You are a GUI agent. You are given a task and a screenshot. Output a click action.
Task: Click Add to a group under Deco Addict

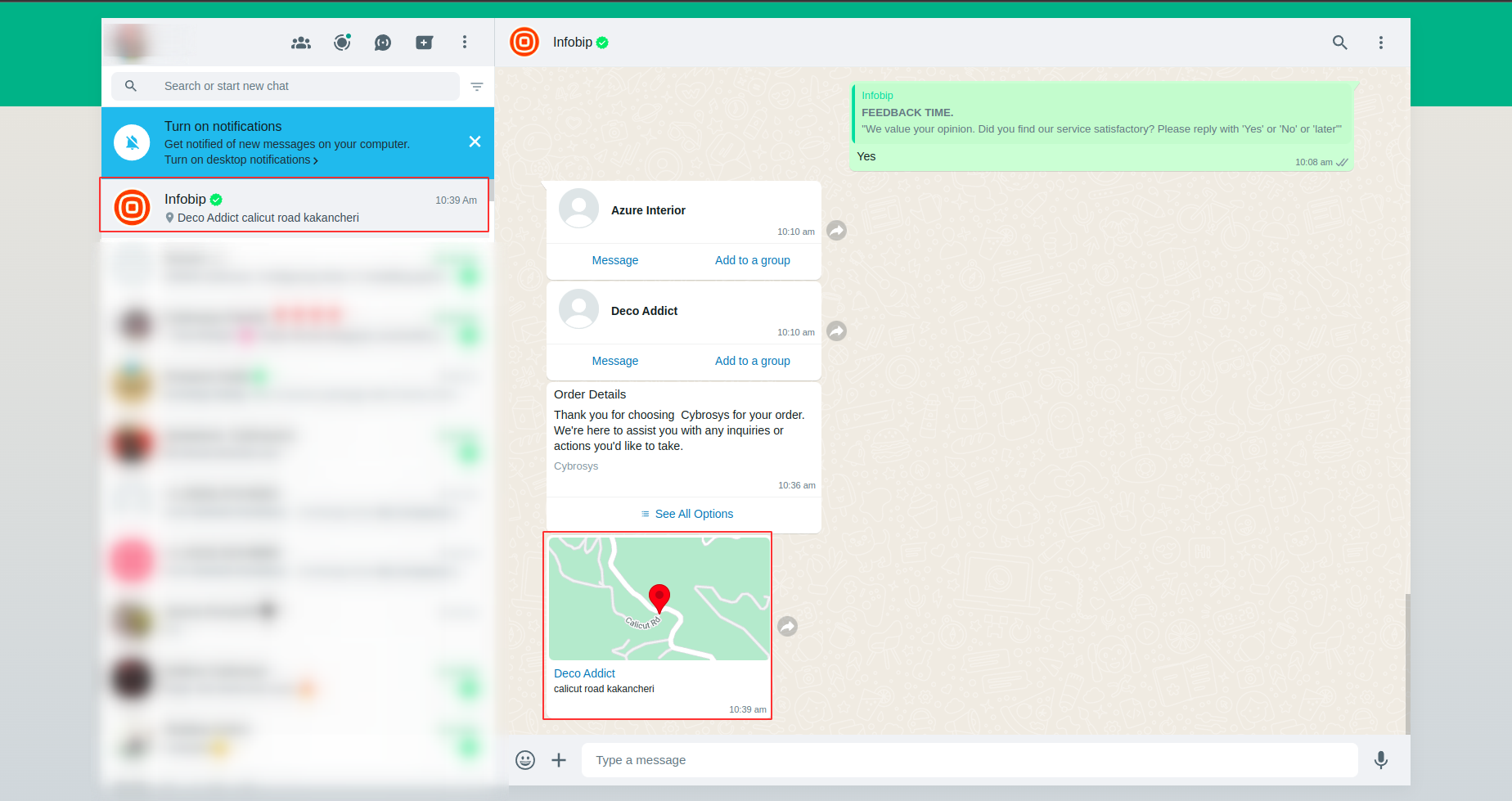(x=753, y=361)
